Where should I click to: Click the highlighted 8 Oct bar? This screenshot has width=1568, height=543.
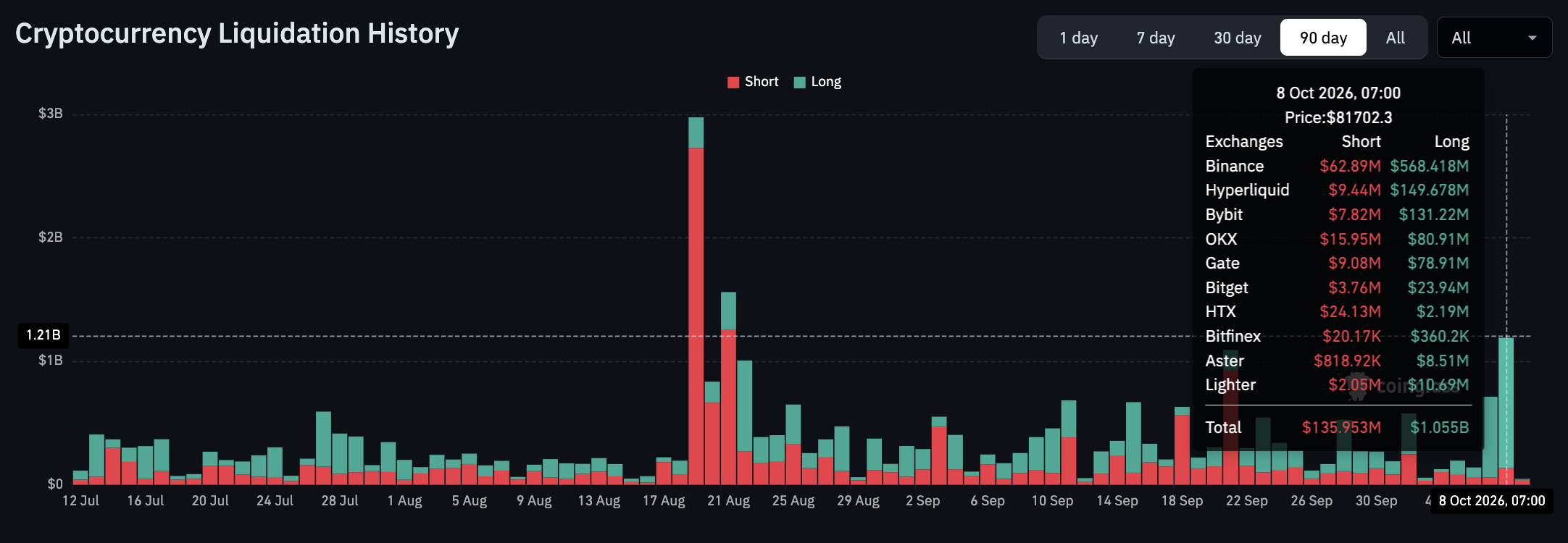[1506, 411]
